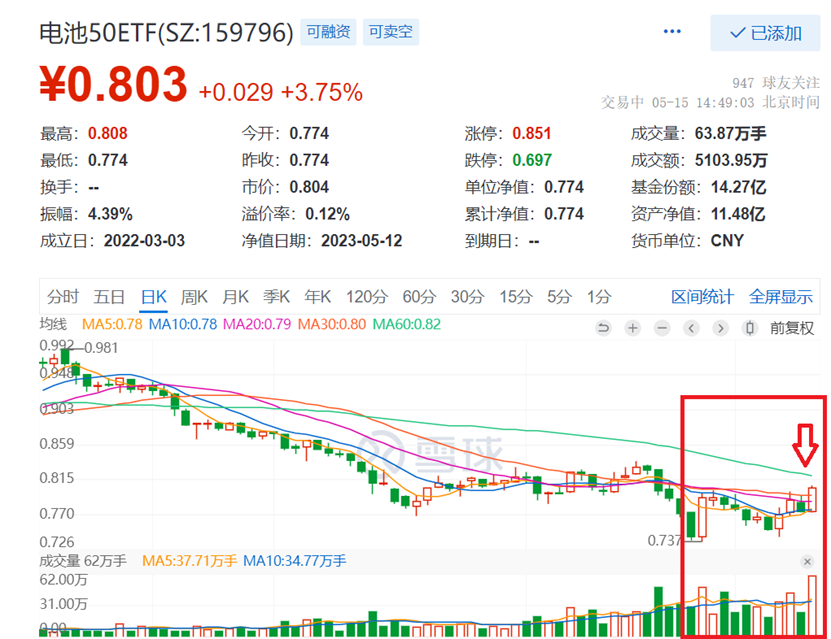
Task: Select the 周K chart tab
Action: coord(194,297)
